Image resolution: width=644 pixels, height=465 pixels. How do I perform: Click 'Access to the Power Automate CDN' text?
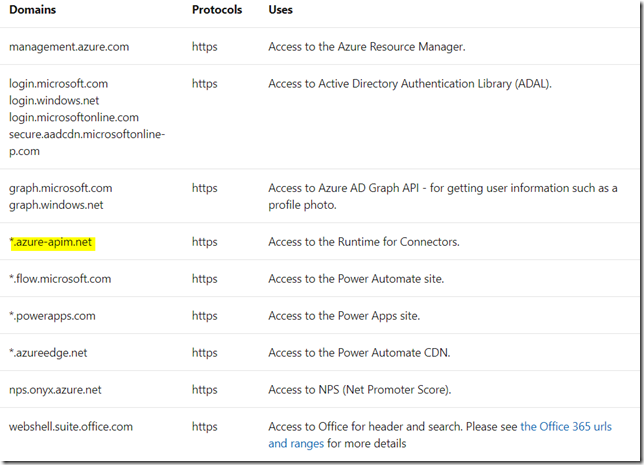click(359, 353)
